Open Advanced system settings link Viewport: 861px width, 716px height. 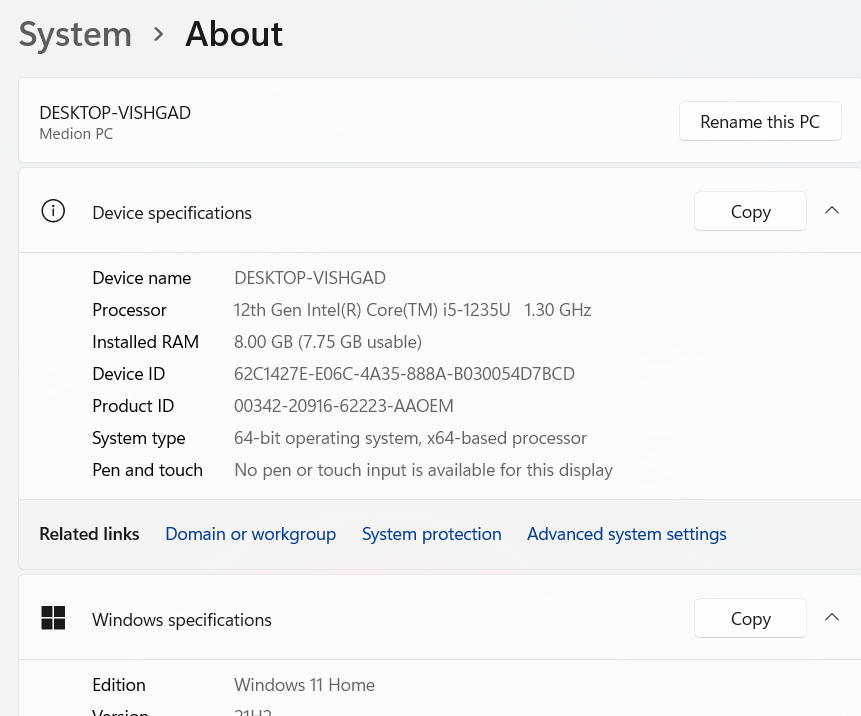[627, 534]
